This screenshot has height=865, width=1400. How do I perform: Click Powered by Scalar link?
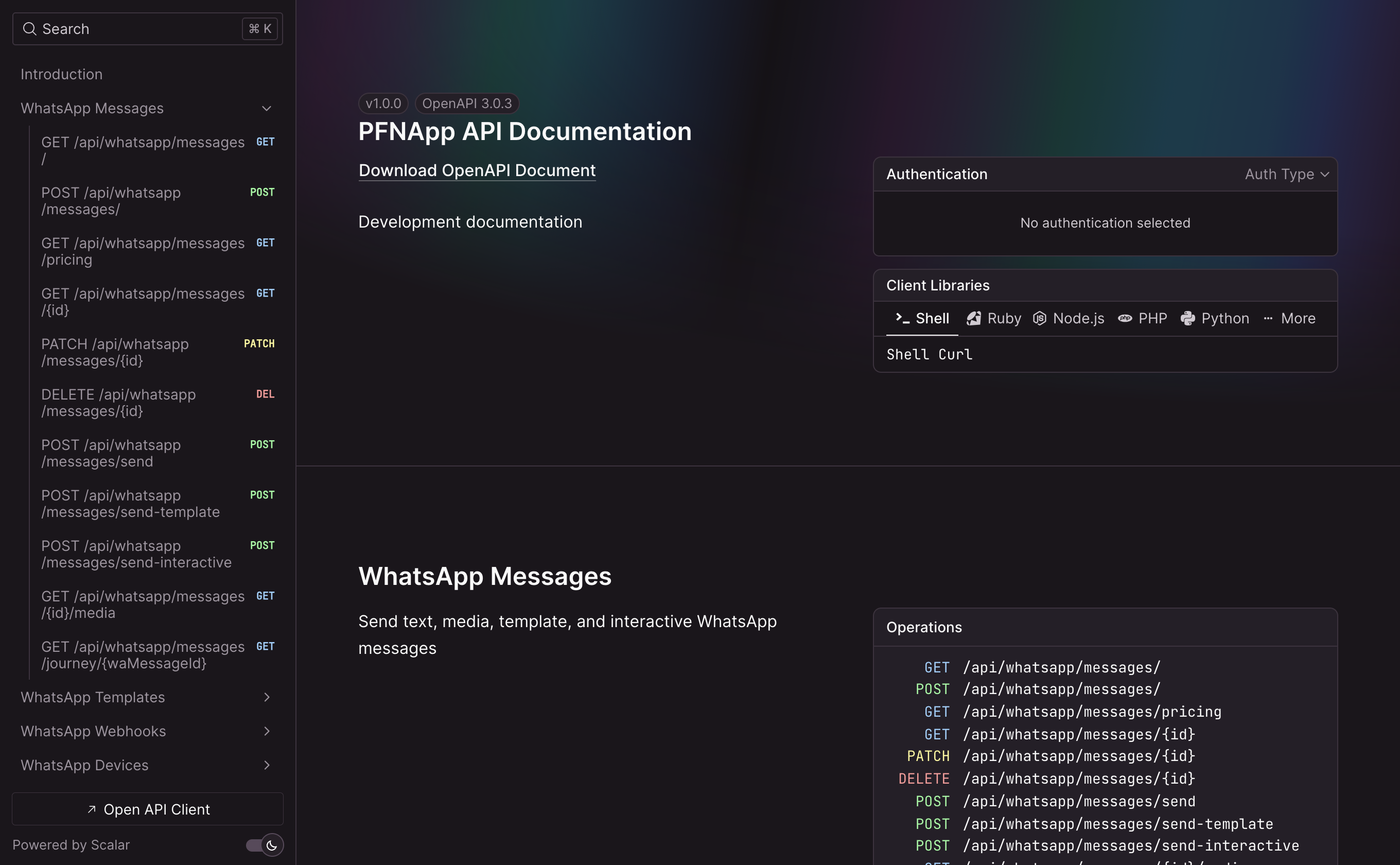pyautogui.click(x=71, y=845)
